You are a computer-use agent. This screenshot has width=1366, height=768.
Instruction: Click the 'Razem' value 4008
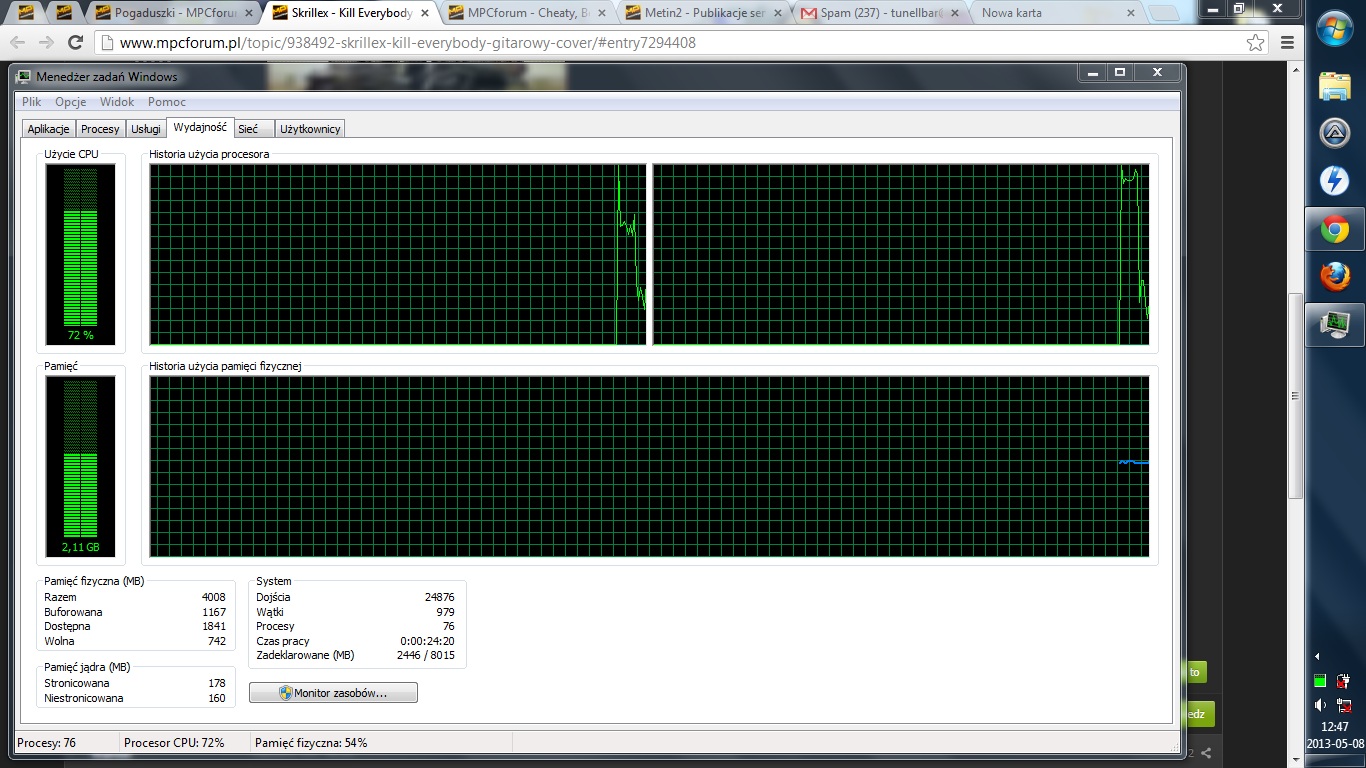[x=214, y=597]
